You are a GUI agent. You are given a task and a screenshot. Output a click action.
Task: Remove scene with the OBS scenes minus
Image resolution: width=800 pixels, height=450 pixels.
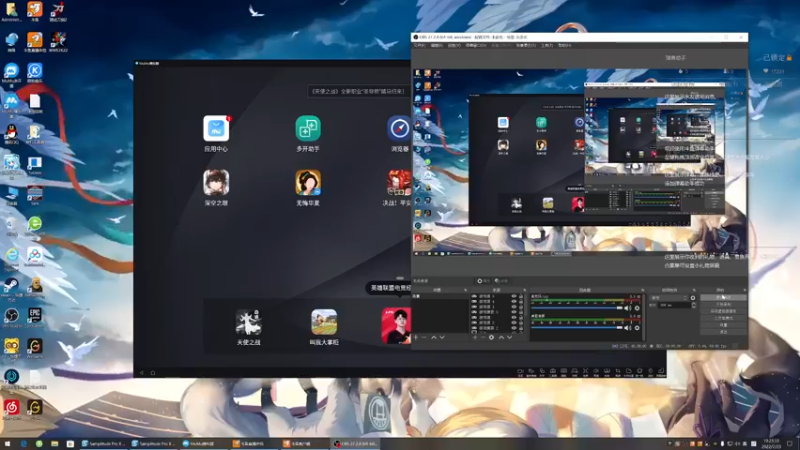(x=424, y=338)
